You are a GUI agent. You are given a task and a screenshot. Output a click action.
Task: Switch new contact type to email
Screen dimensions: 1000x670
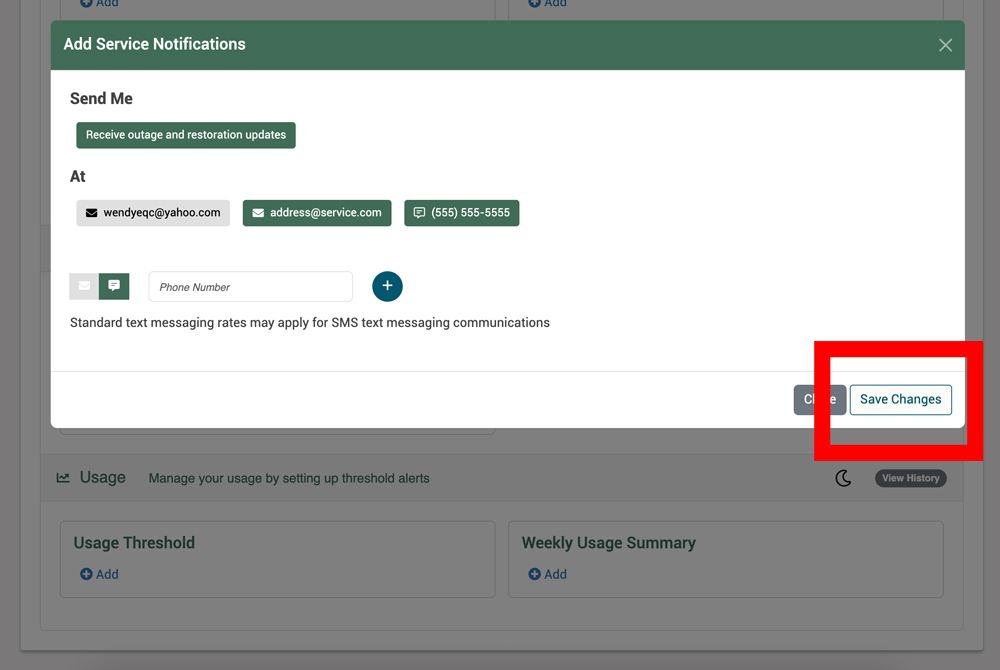[84, 286]
